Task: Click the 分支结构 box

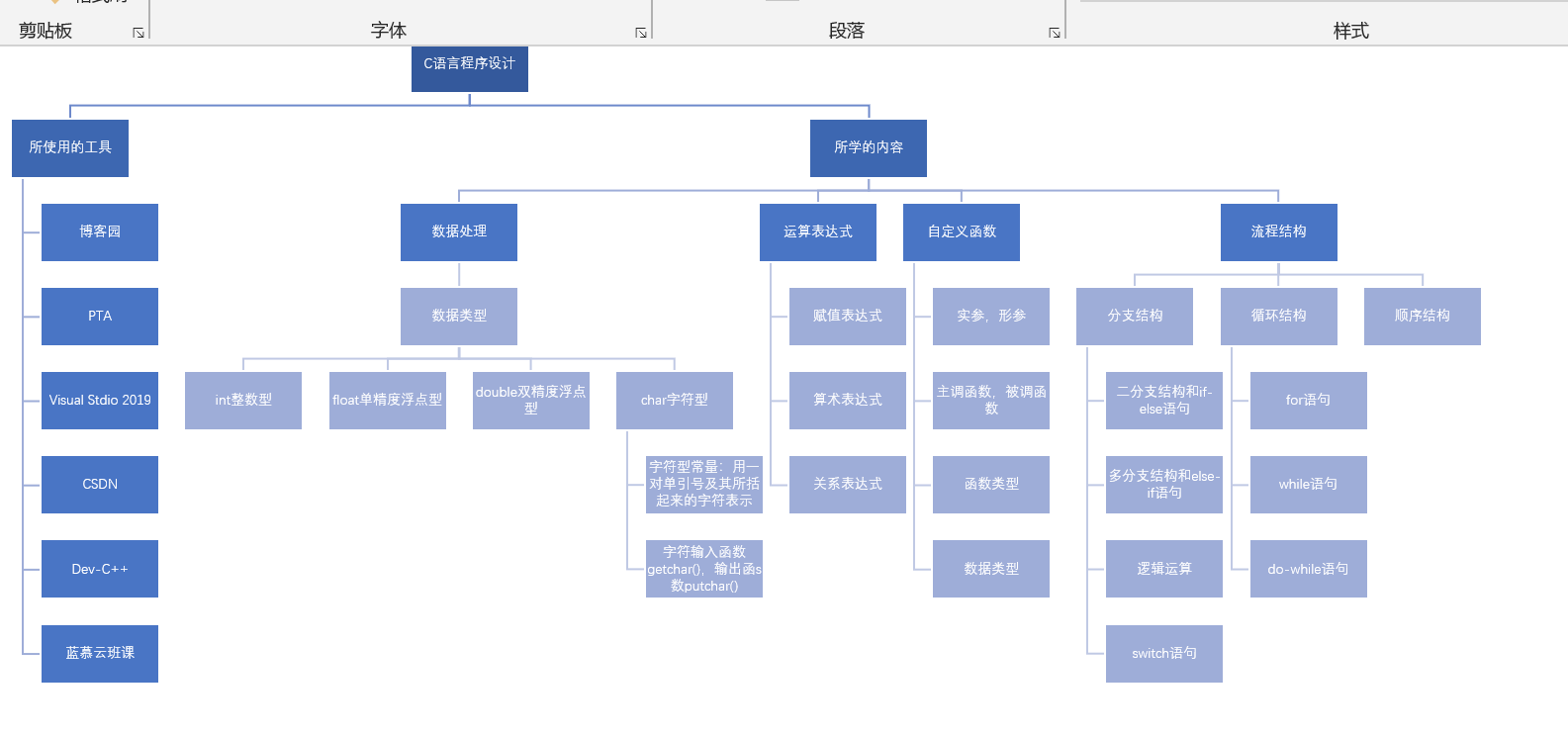Action: click(1135, 317)
